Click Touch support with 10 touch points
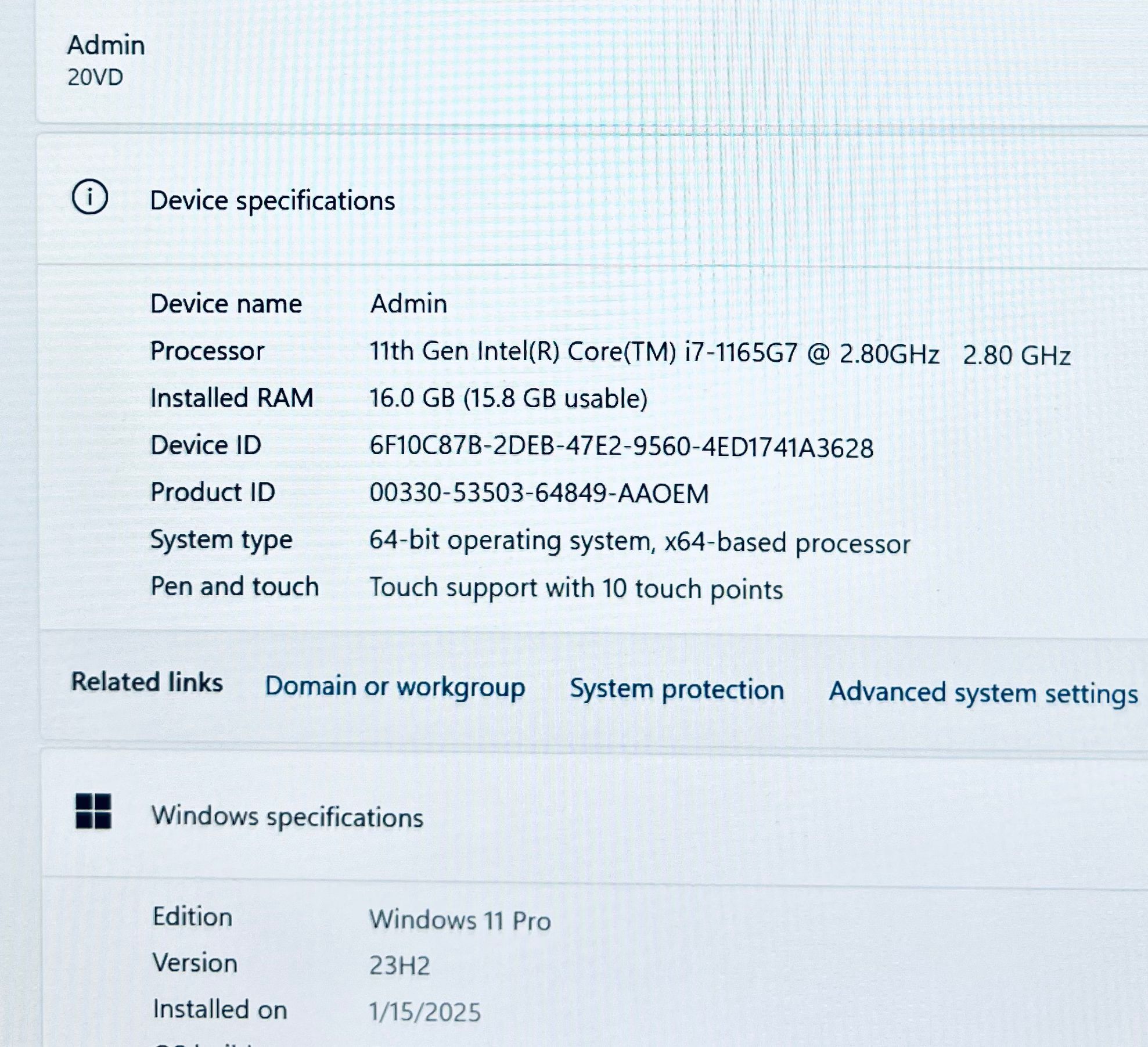The height and width of the screenshot is (1047, 1148). pyautogui.click(x=576, y=588)
